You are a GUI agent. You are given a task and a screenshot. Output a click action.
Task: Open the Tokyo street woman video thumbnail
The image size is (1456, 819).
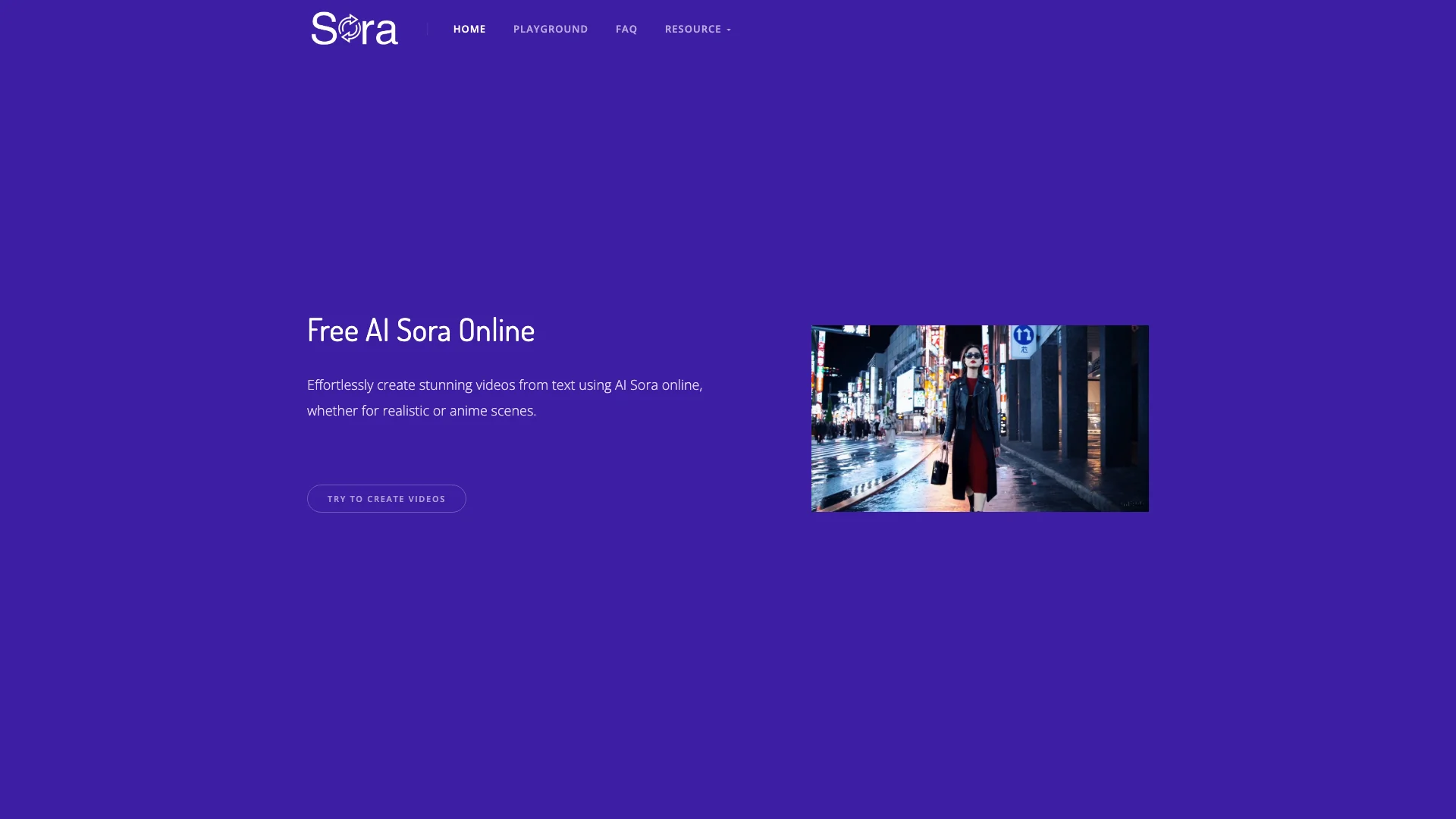pyautogui.click(x=980, y=419)
